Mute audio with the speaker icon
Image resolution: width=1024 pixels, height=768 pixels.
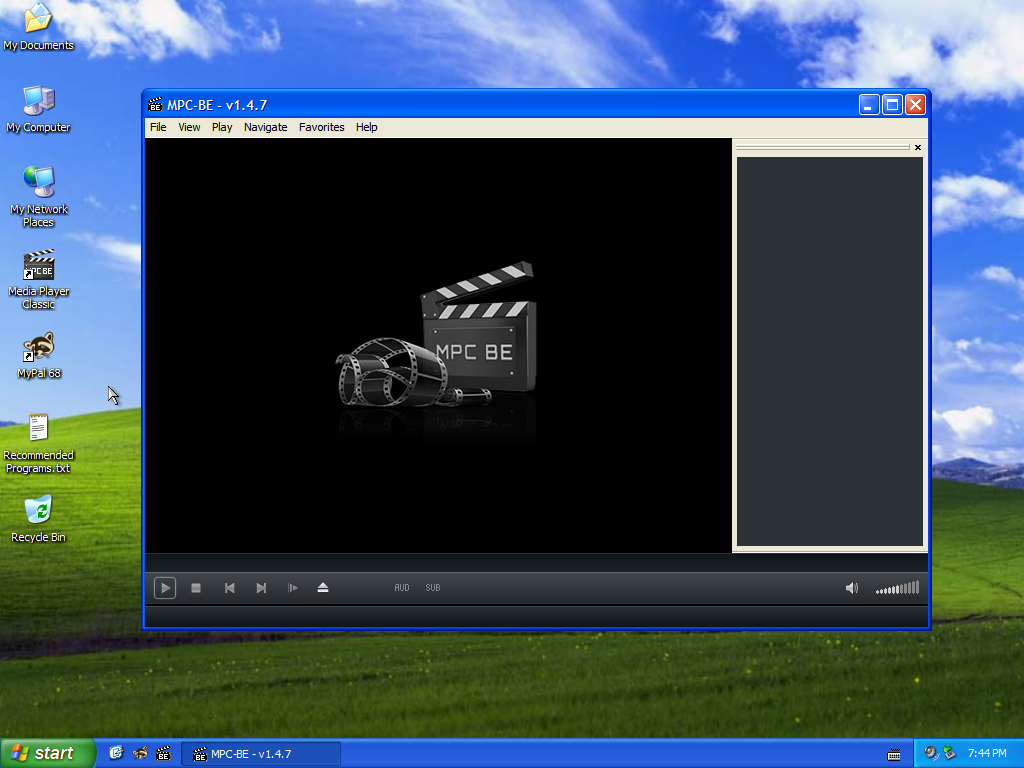pos(851,588)
